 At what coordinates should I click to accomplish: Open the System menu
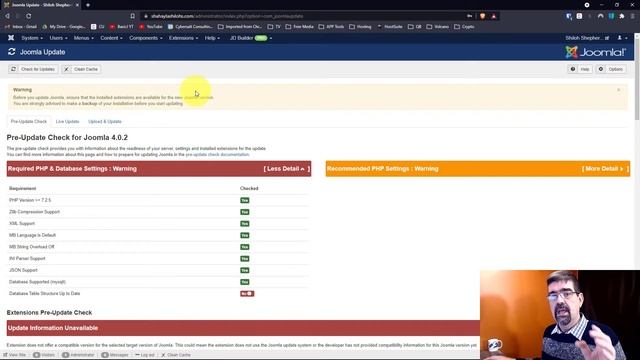[32, 38]
